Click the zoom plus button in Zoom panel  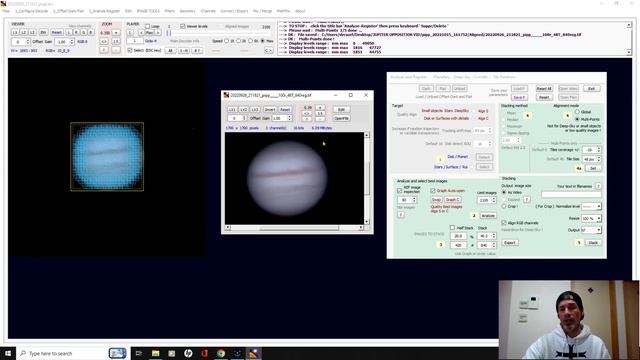pos(116,33)
